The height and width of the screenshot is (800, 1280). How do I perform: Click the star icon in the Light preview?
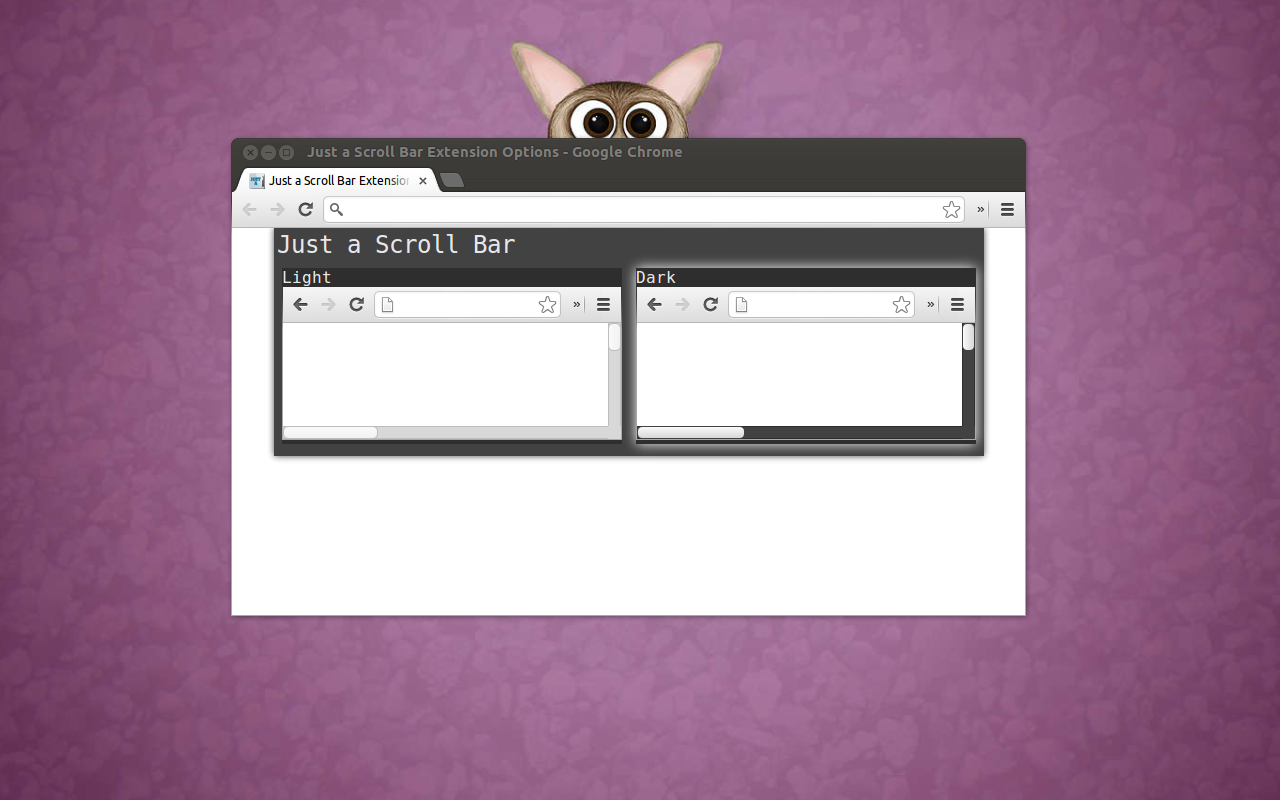tap(547, 305)
